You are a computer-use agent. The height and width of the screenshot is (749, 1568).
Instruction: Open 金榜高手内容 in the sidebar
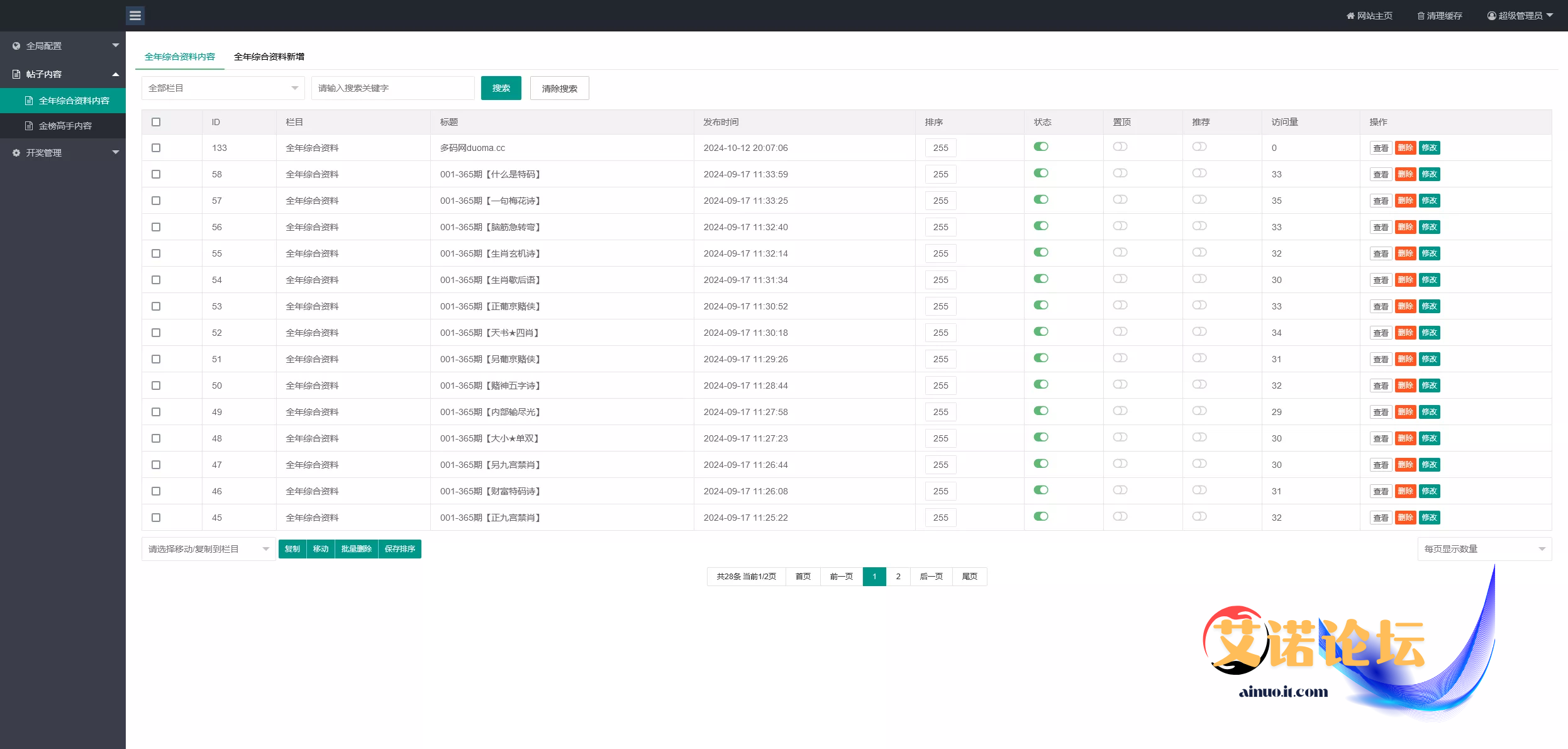[63, 126]
